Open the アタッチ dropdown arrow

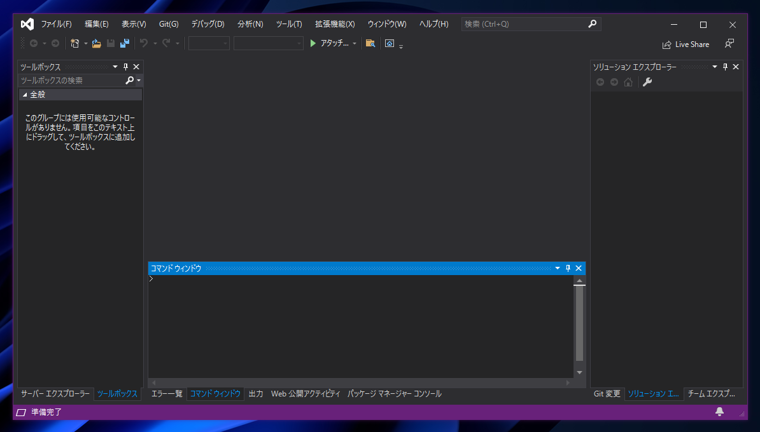point(354,44)
